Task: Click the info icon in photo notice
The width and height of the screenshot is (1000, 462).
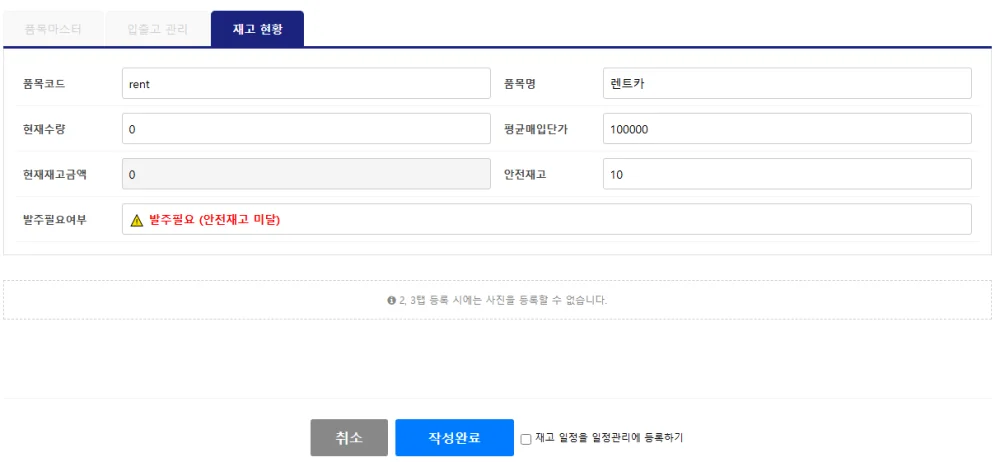Action: click(392, 300)
